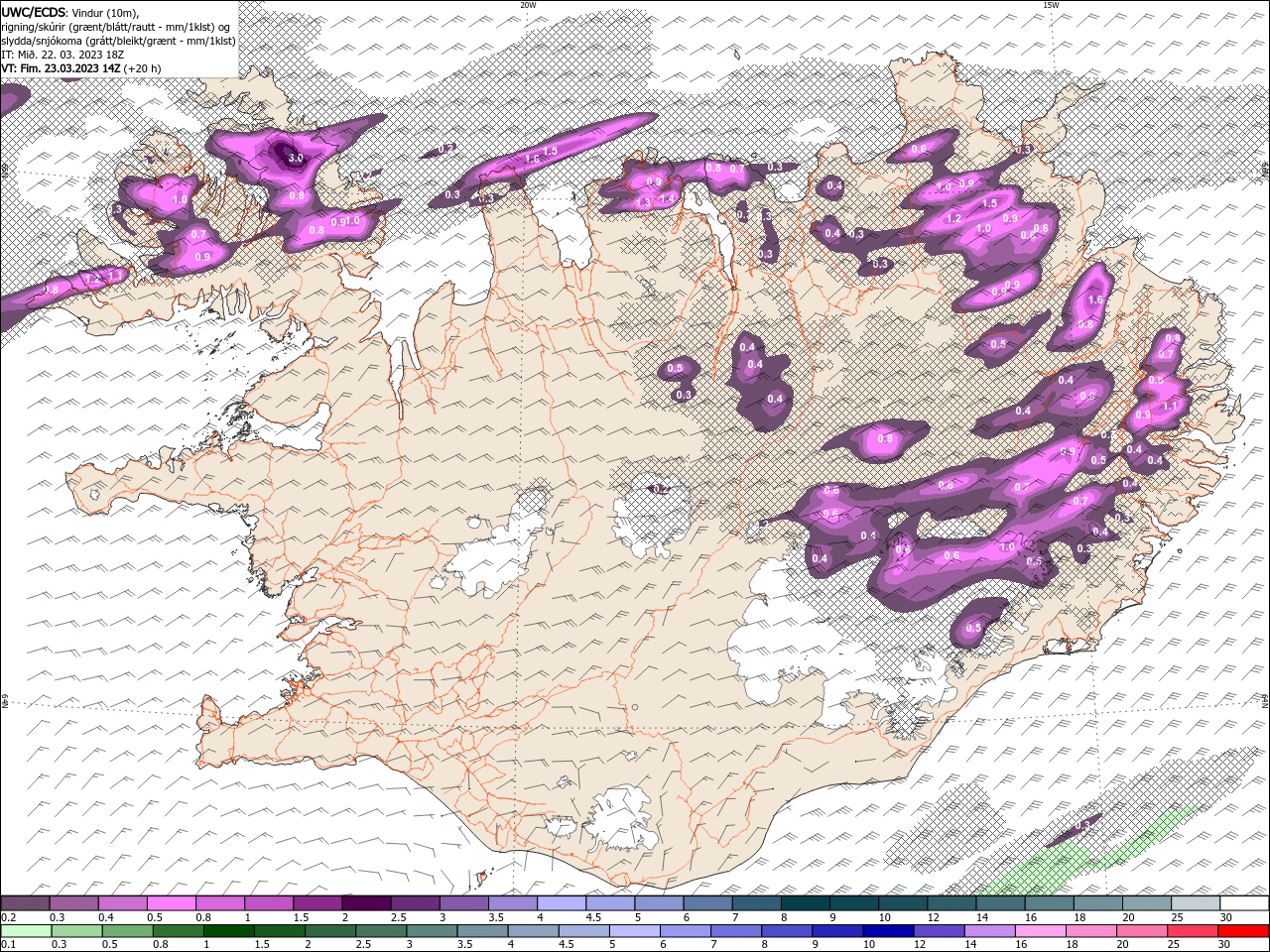Click the light grey 25–30 legend swatch
Image resolution: width=1270 pixels, height=952 pixels.
(x=1195, y=903)
